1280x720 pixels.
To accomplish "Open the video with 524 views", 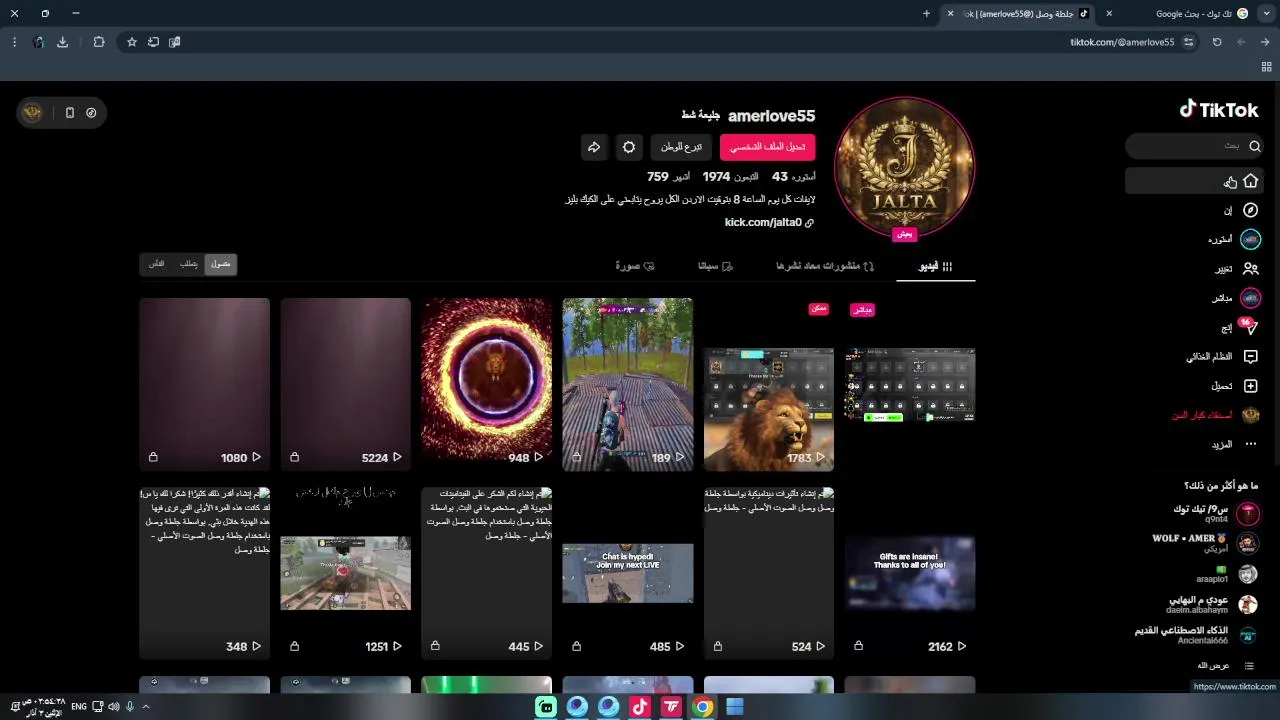I will point(768,573).
